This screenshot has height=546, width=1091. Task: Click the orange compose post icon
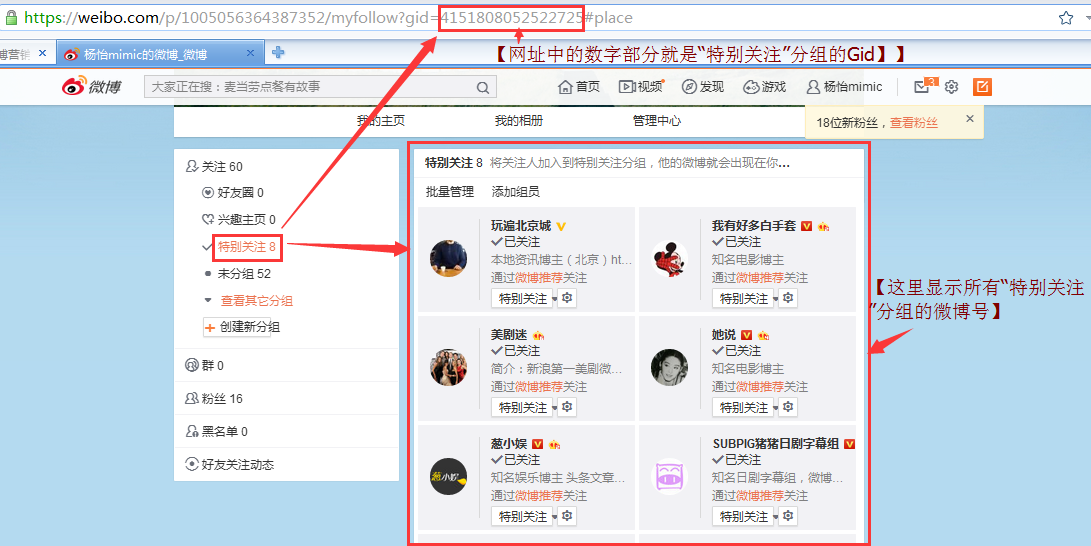coord(982,87)
